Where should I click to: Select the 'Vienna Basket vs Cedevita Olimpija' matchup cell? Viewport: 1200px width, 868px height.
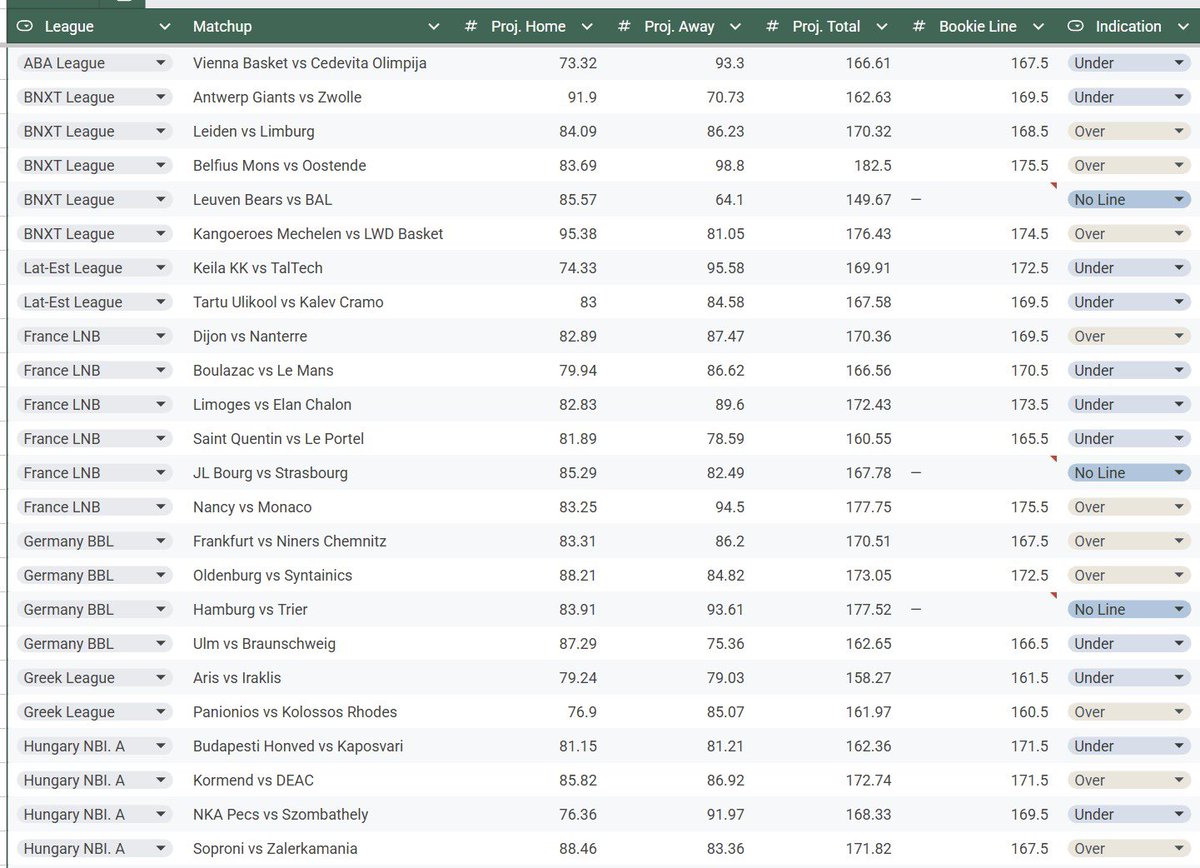(310, 63)
